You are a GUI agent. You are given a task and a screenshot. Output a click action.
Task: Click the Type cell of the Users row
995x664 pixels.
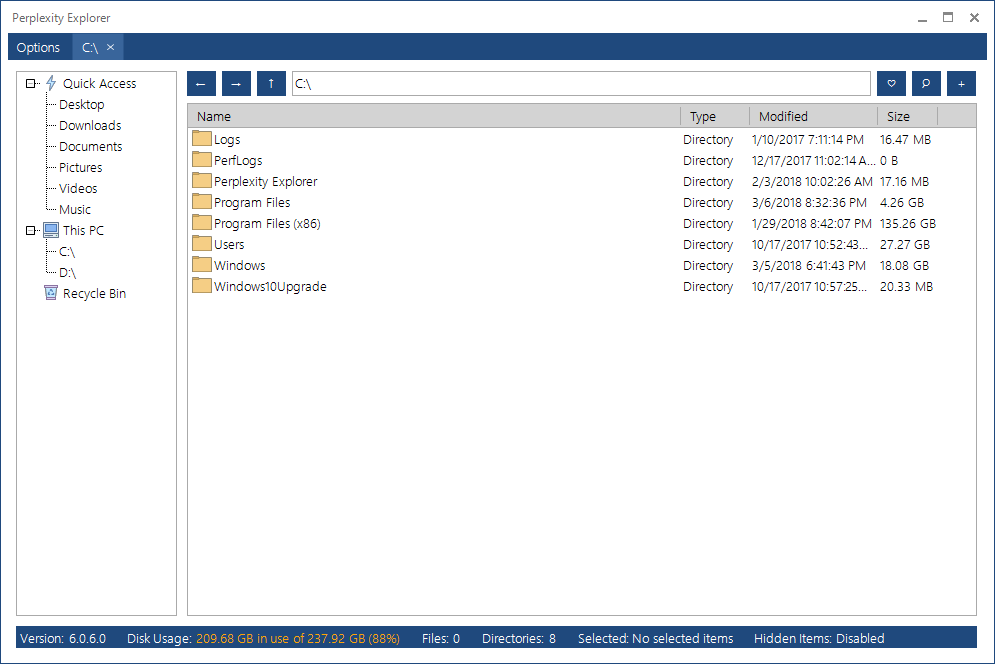tap(708, 244)
